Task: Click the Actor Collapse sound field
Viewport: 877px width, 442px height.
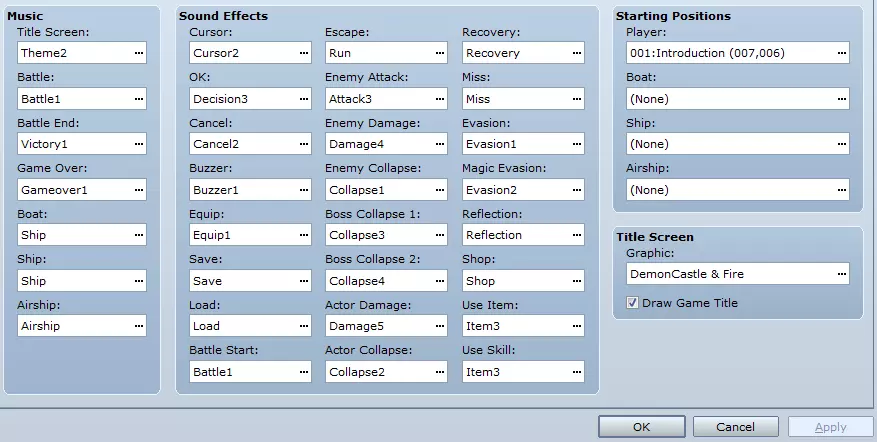Action: pos(377,372)
